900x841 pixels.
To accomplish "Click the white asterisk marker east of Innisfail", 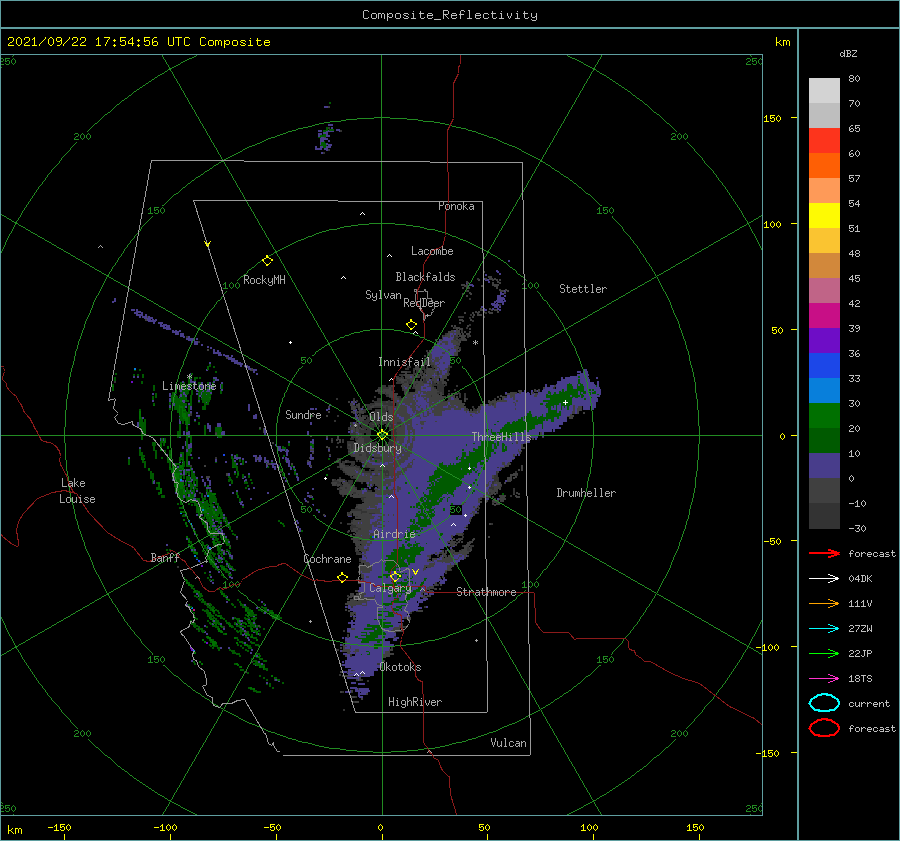I will 475,343.
